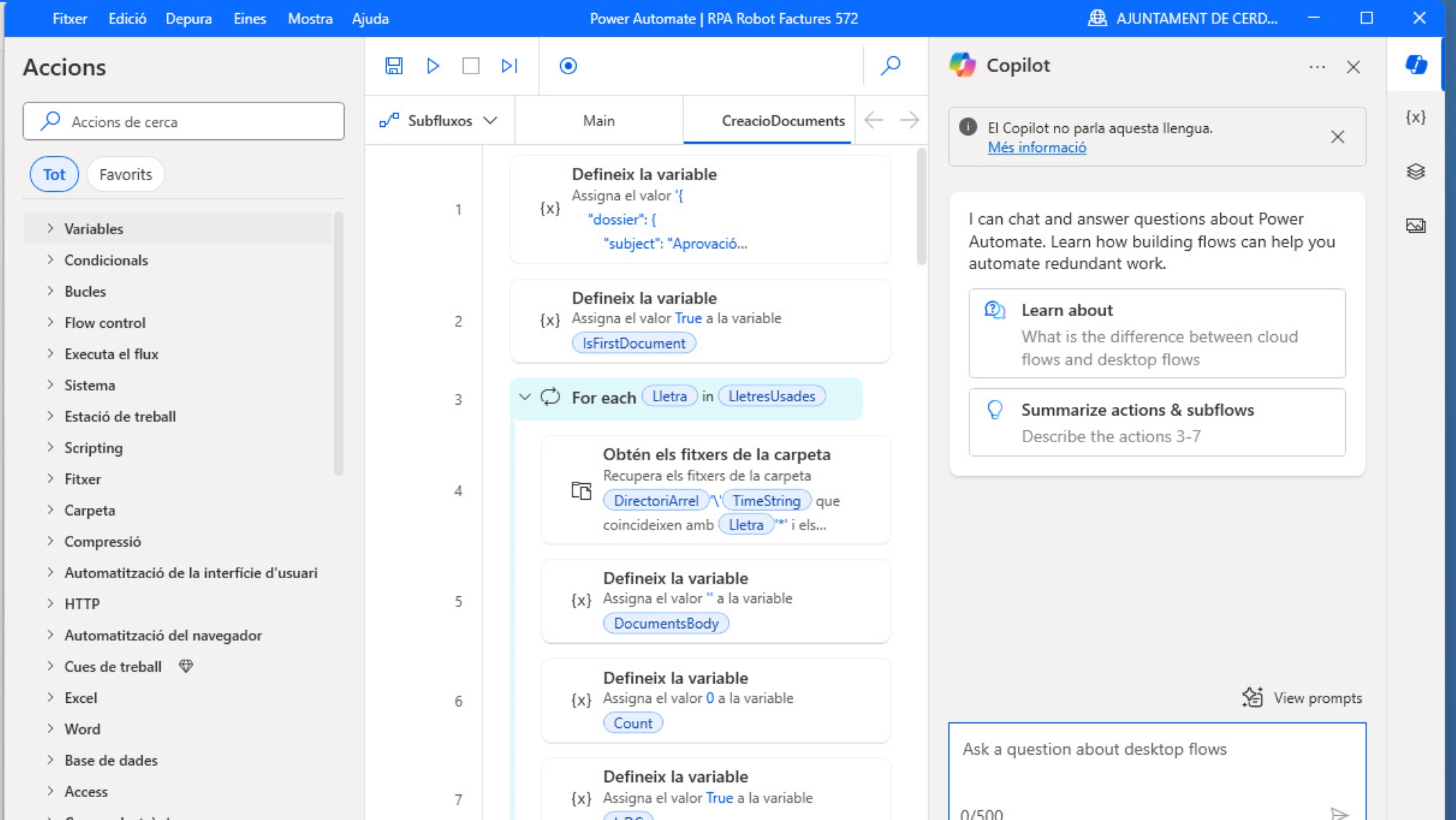Click Summarize actions & subflows suggestion
Image resolution: width=1456 pixels, height=820 pixels.
click(1156, 422)
